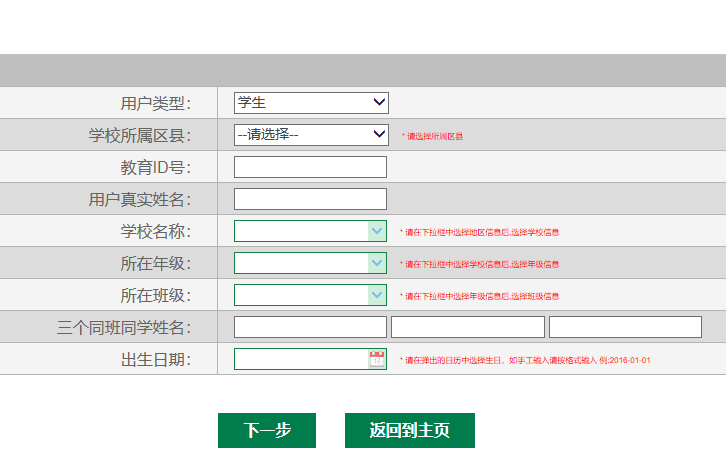726x459 pixels.
Task: Click the 用户真实姓名 label text
Action: coord(140,199)
